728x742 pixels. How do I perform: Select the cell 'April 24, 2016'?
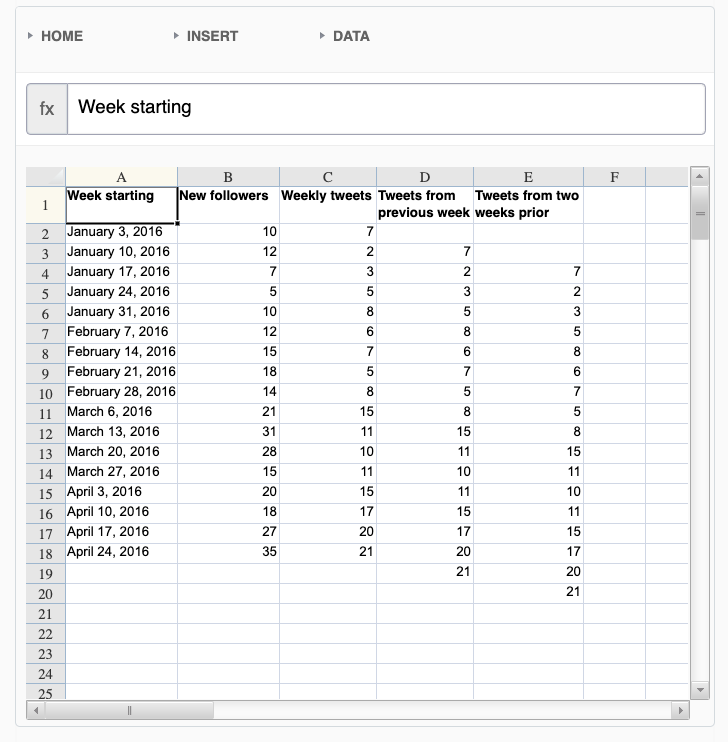pyautogui.click(x=122, y=554)
